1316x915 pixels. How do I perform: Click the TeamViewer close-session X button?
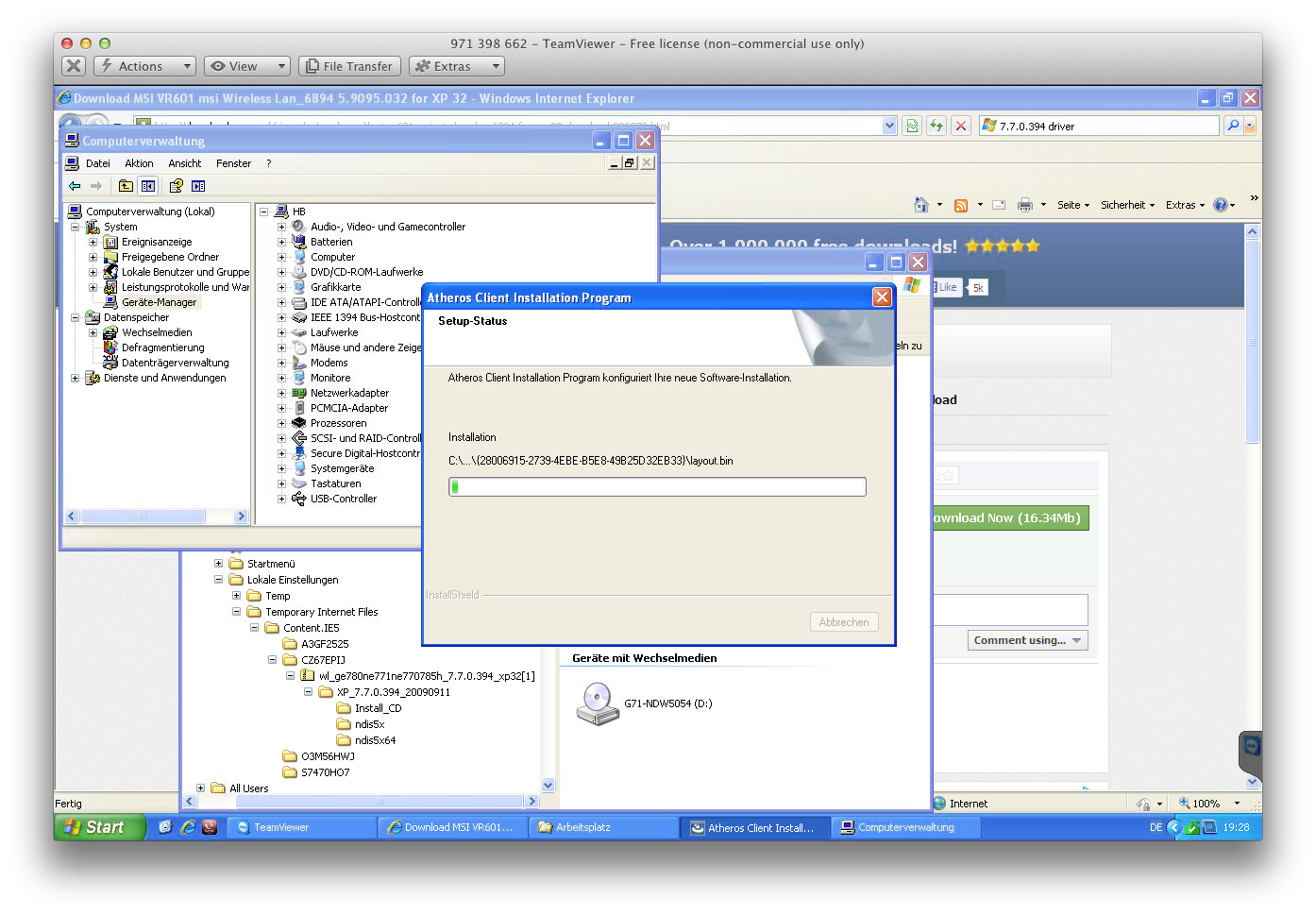[x=74, y=66]
